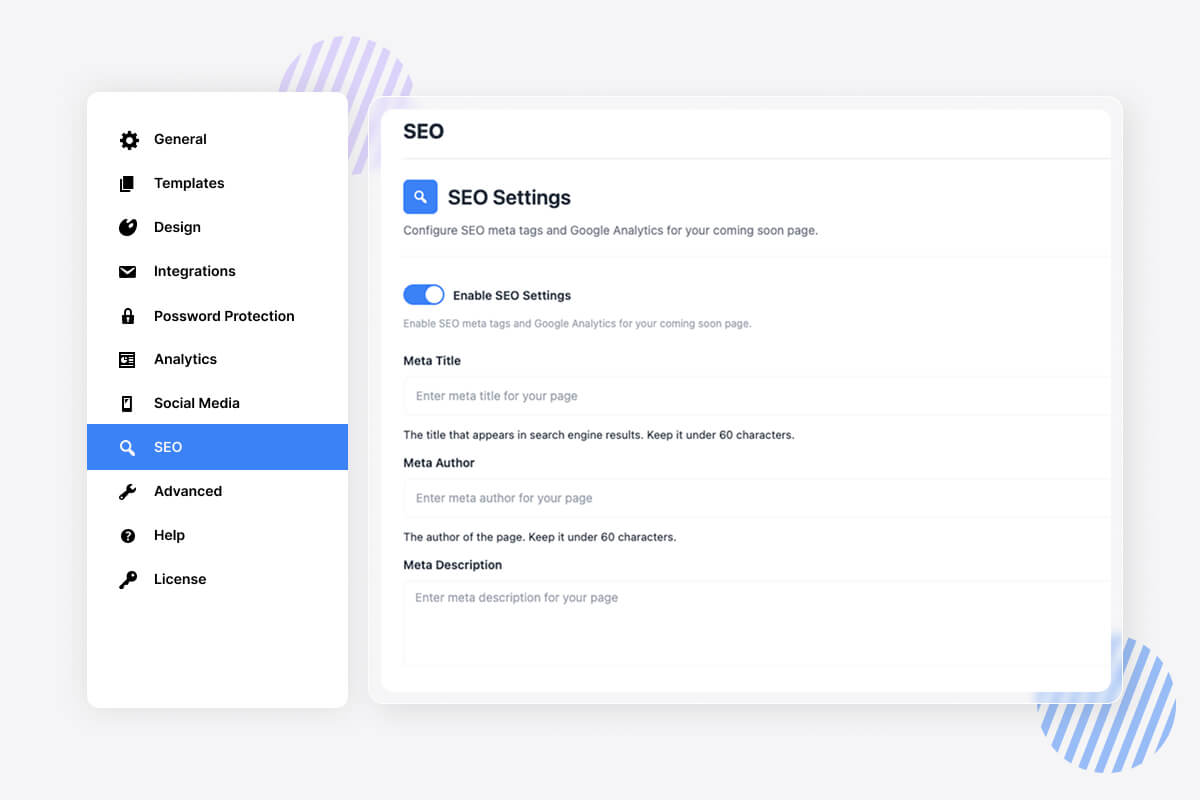This screenshot has height=800, width=1200.
Task: Click the 'Configure SEO meta tags' description
Action: pos(610,231)
